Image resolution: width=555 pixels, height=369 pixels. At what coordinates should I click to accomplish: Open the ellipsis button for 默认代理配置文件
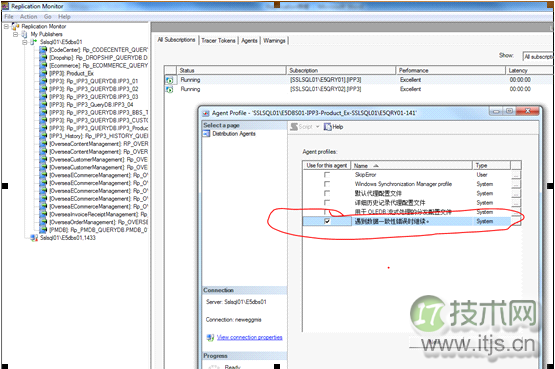[x=516, y=194]
